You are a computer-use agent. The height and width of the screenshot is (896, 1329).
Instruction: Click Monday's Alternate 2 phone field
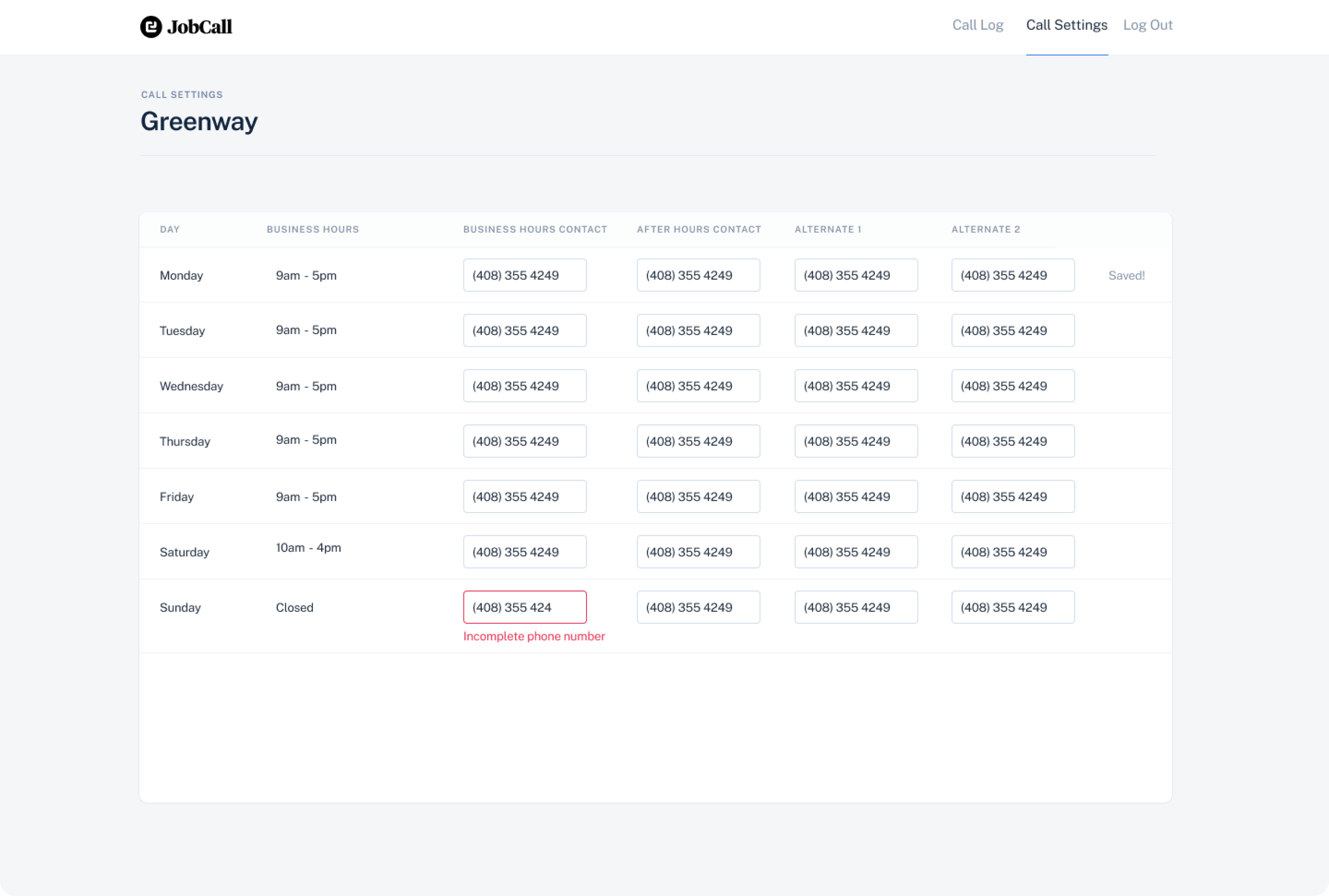point(1013,275)
